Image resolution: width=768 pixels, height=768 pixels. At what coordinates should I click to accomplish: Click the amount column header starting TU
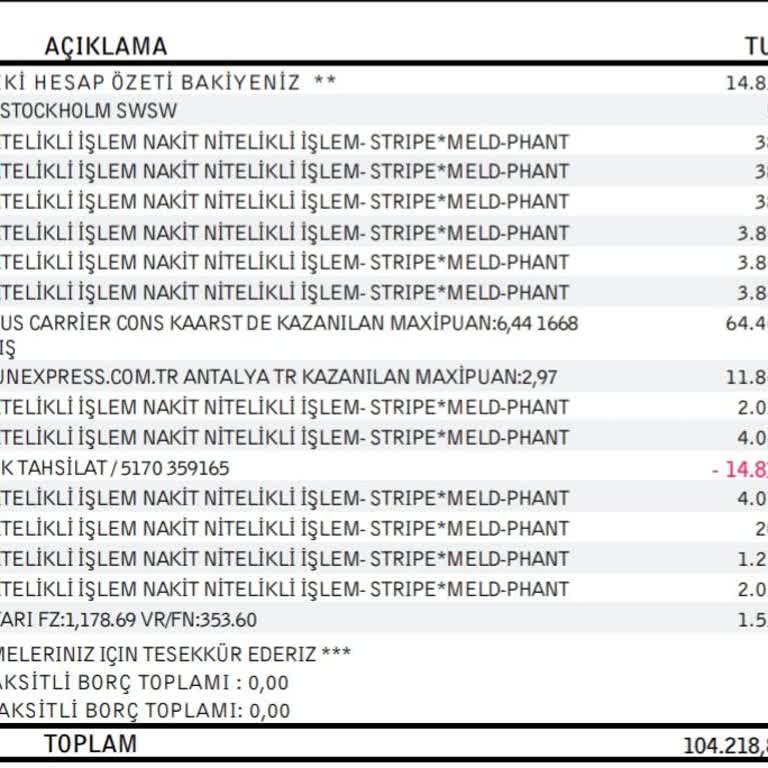pyautogui.click(x=756, y=47)
